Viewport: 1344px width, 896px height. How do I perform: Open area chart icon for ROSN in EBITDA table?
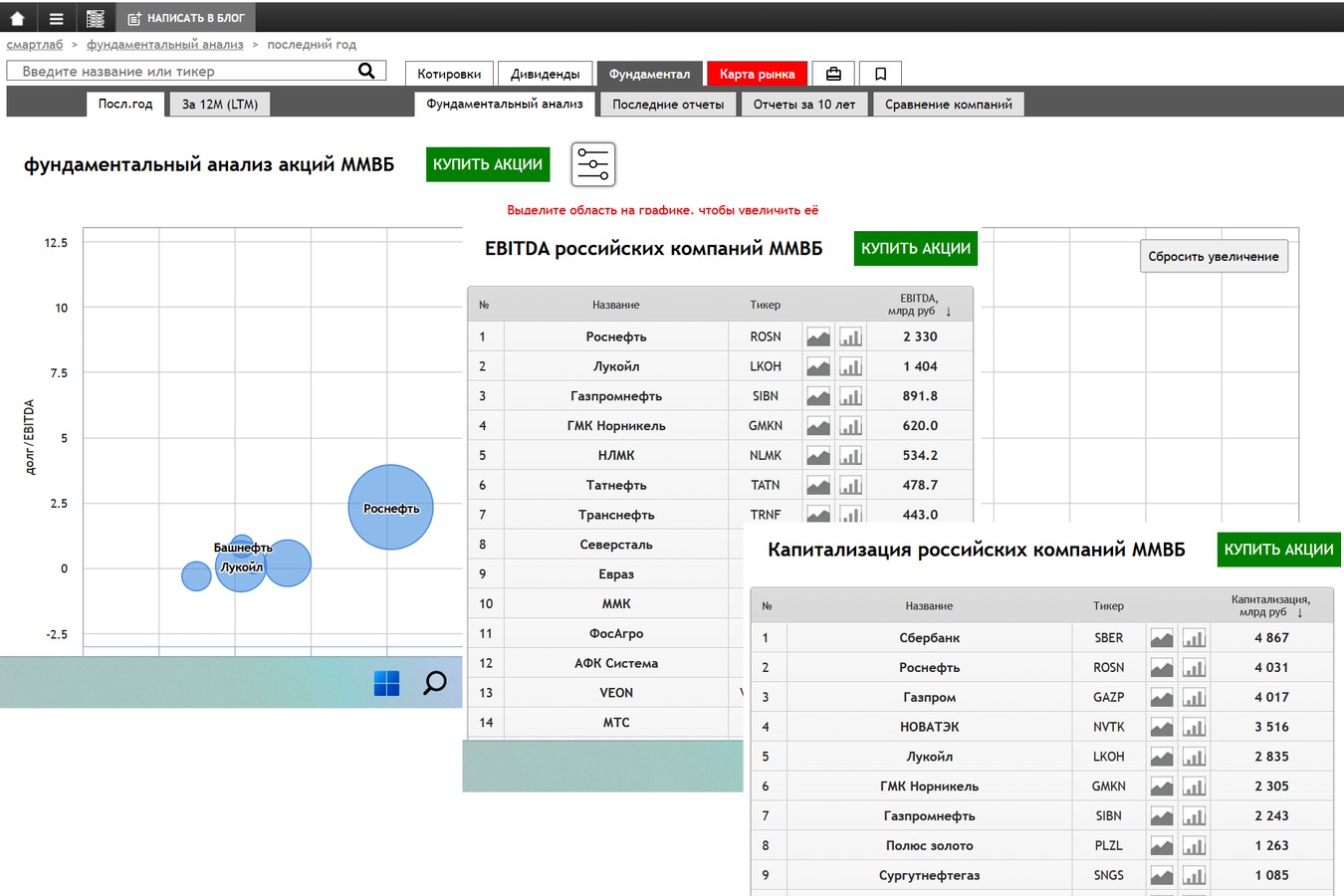(x=818, y=336)
